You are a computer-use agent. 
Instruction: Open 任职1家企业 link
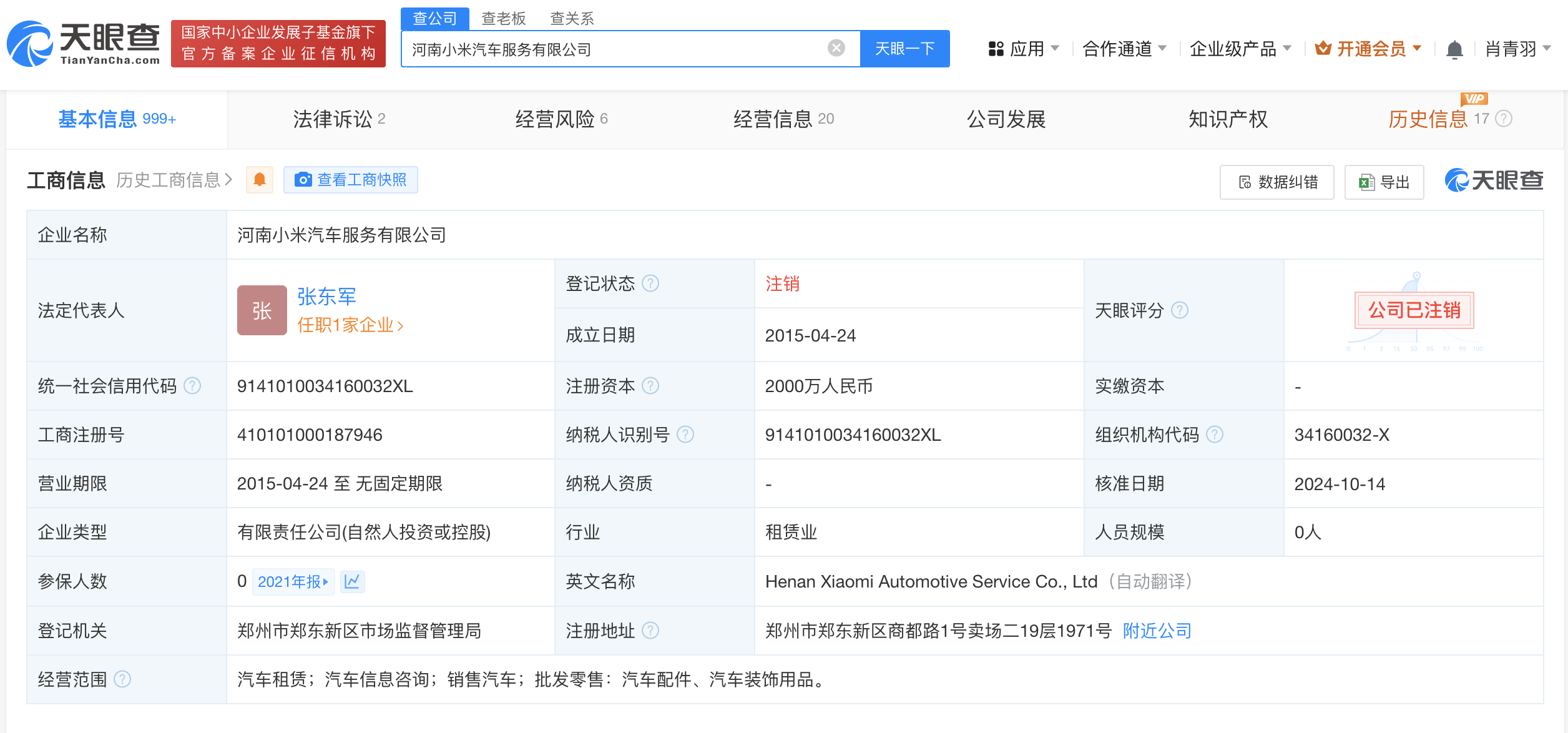[350, 325]
